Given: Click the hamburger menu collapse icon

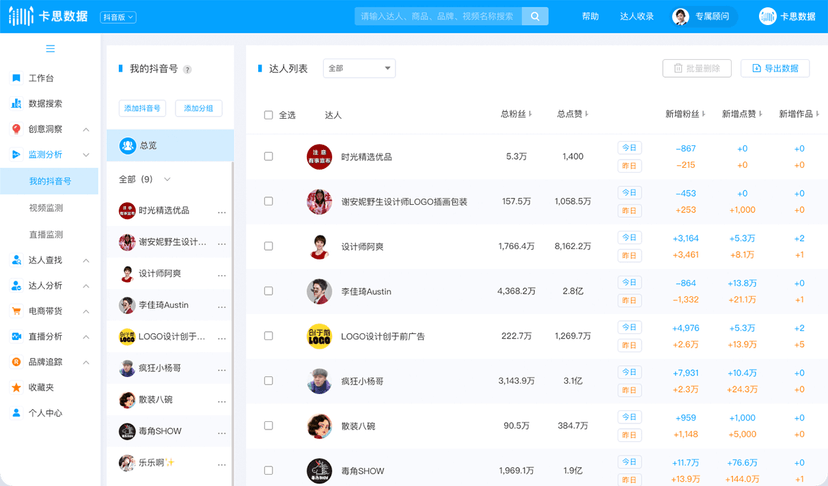Looking at the screenshot, I should click(50, 49).
